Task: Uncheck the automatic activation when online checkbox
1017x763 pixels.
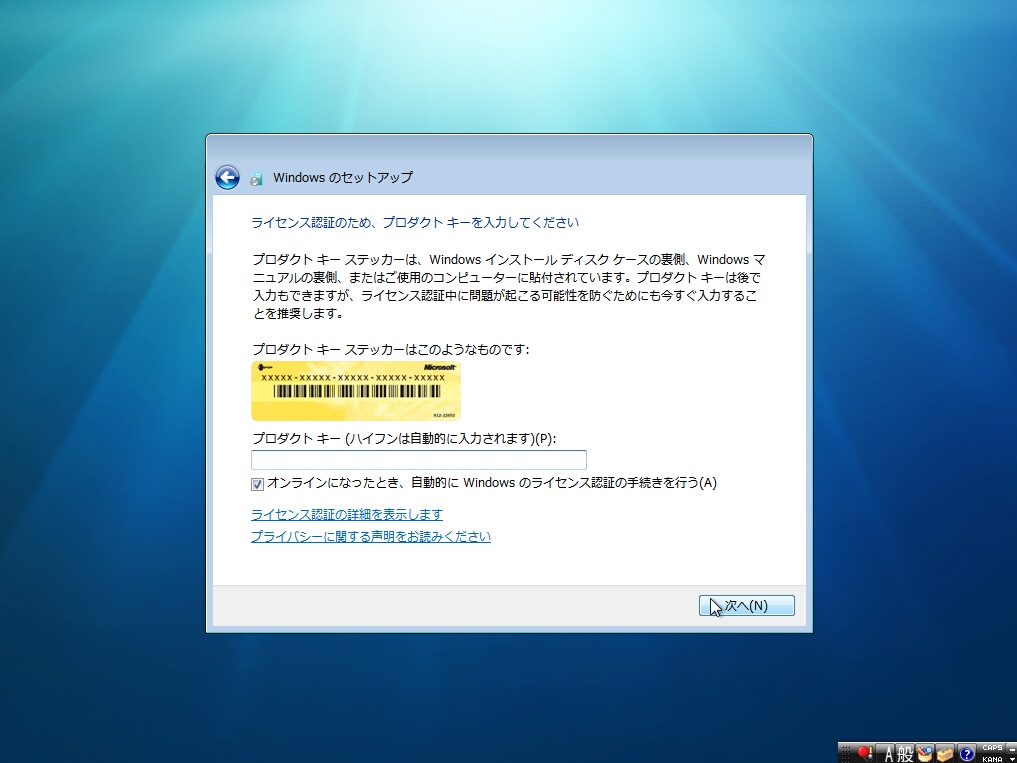Action: [x=257, y=484]
